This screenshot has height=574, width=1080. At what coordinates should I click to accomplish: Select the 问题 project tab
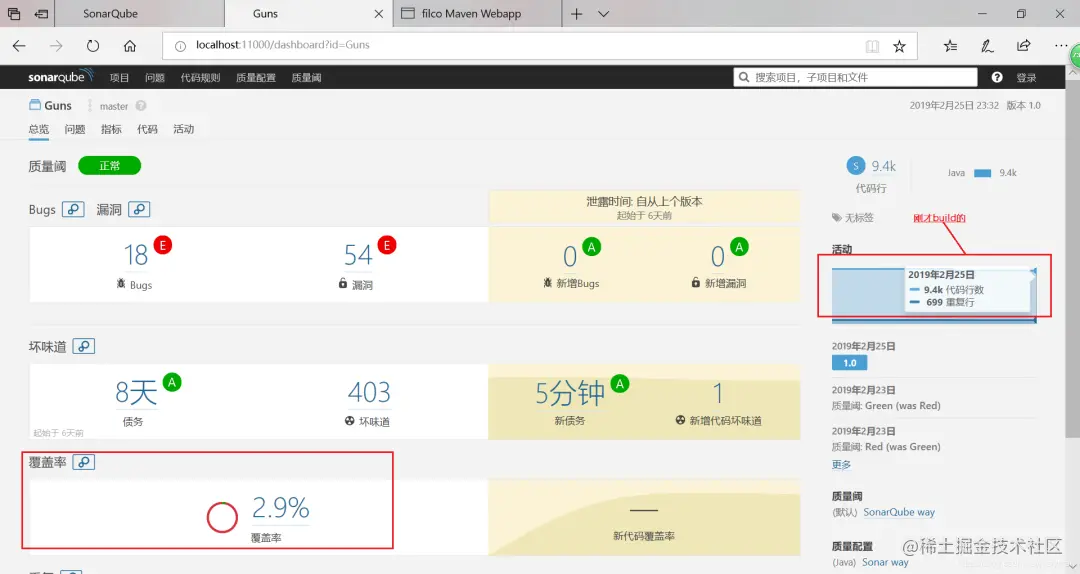(74, 129)
